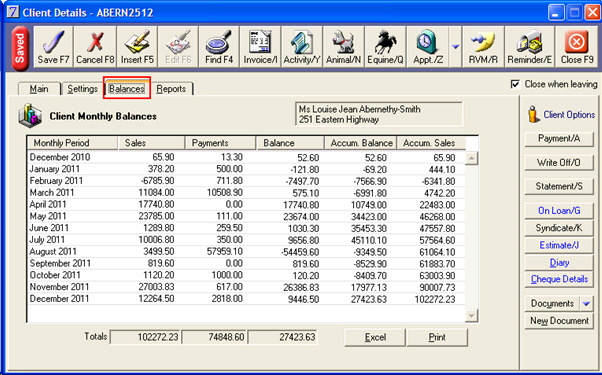Select the April 2011 row
The width and height of the screenshot is (602, 375).
(246, 205)
